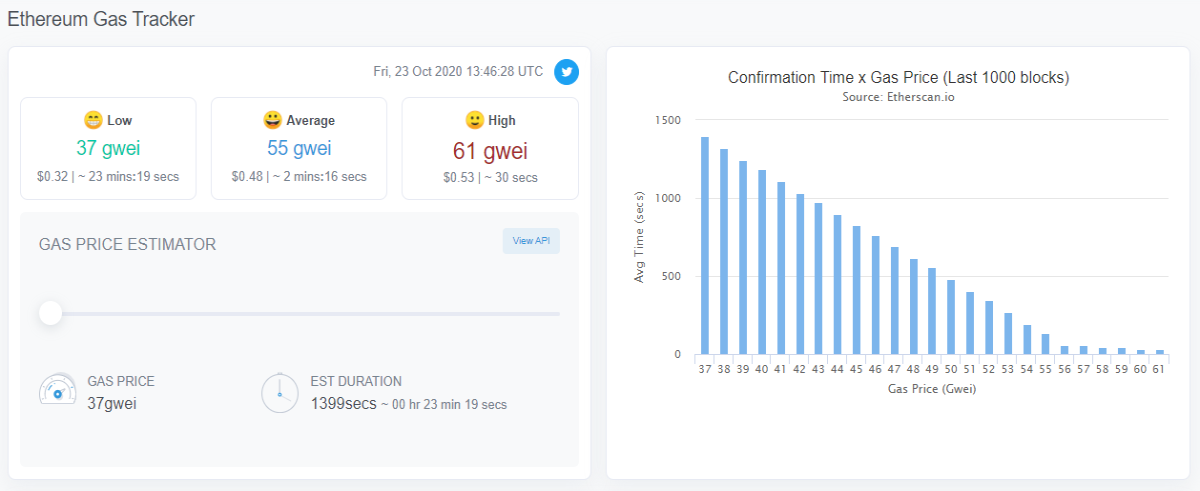1200x491 pixels.
Task: Click the smiley emoji next to Average
Action: pos(272,120)
